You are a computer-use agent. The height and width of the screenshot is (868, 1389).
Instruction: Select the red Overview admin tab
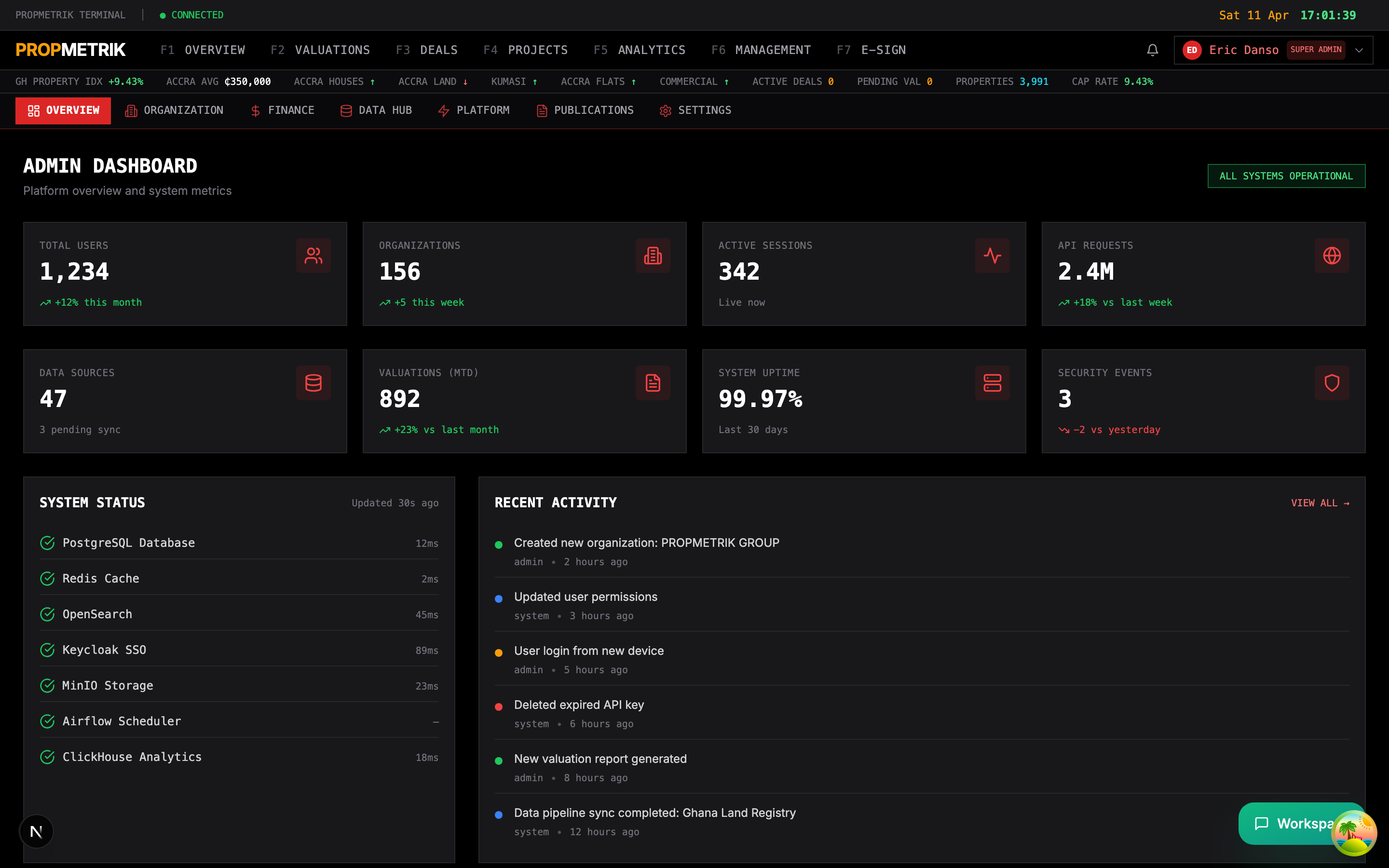pos(63,110)
